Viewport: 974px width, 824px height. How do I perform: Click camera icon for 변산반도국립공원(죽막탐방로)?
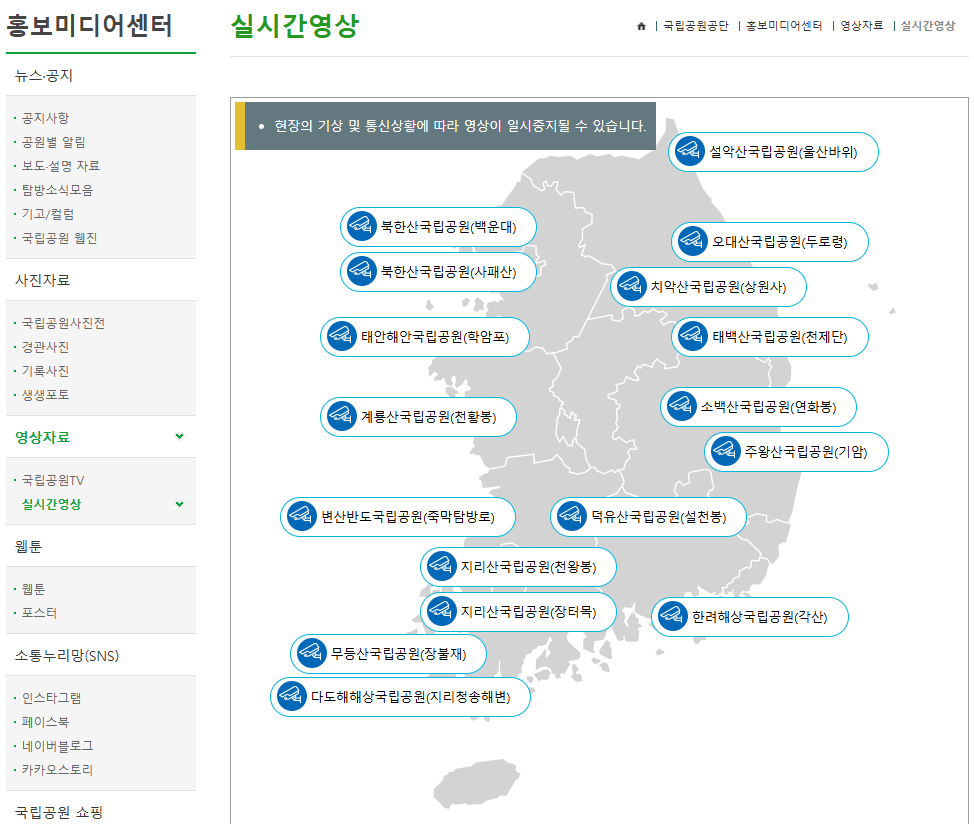(x=301, y=516)
